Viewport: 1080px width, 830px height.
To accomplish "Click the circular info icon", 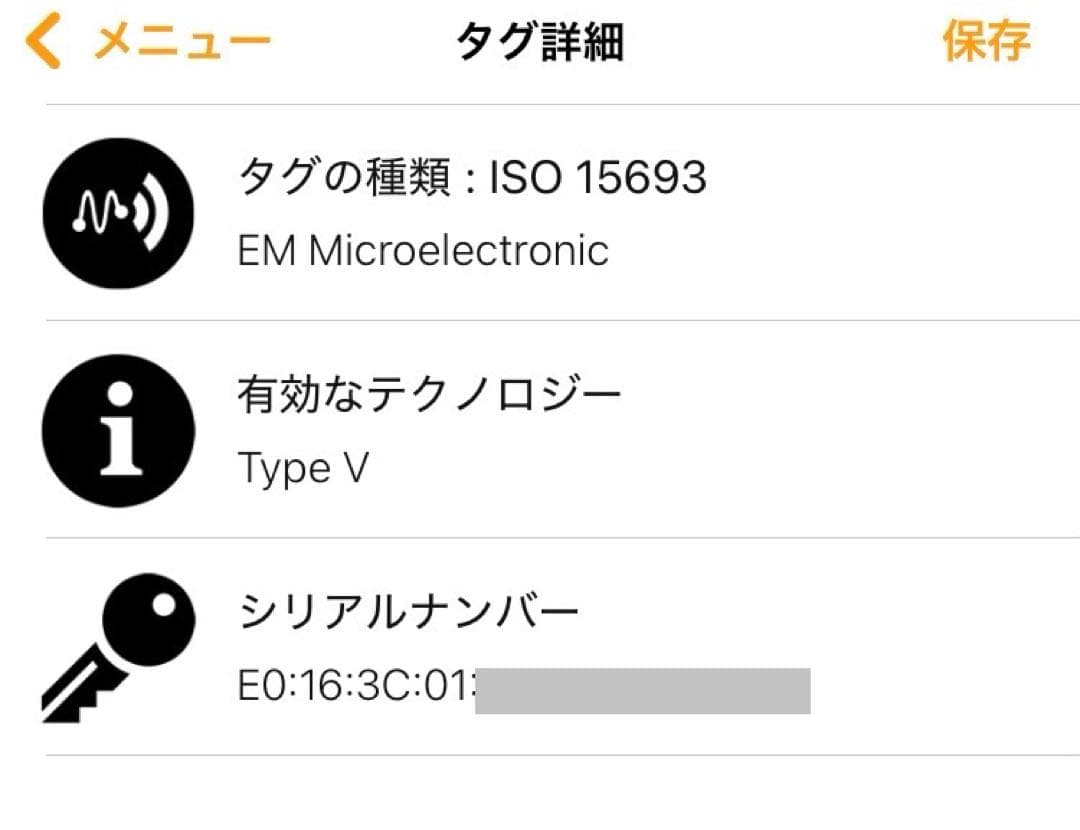I will tap(119, 431).
